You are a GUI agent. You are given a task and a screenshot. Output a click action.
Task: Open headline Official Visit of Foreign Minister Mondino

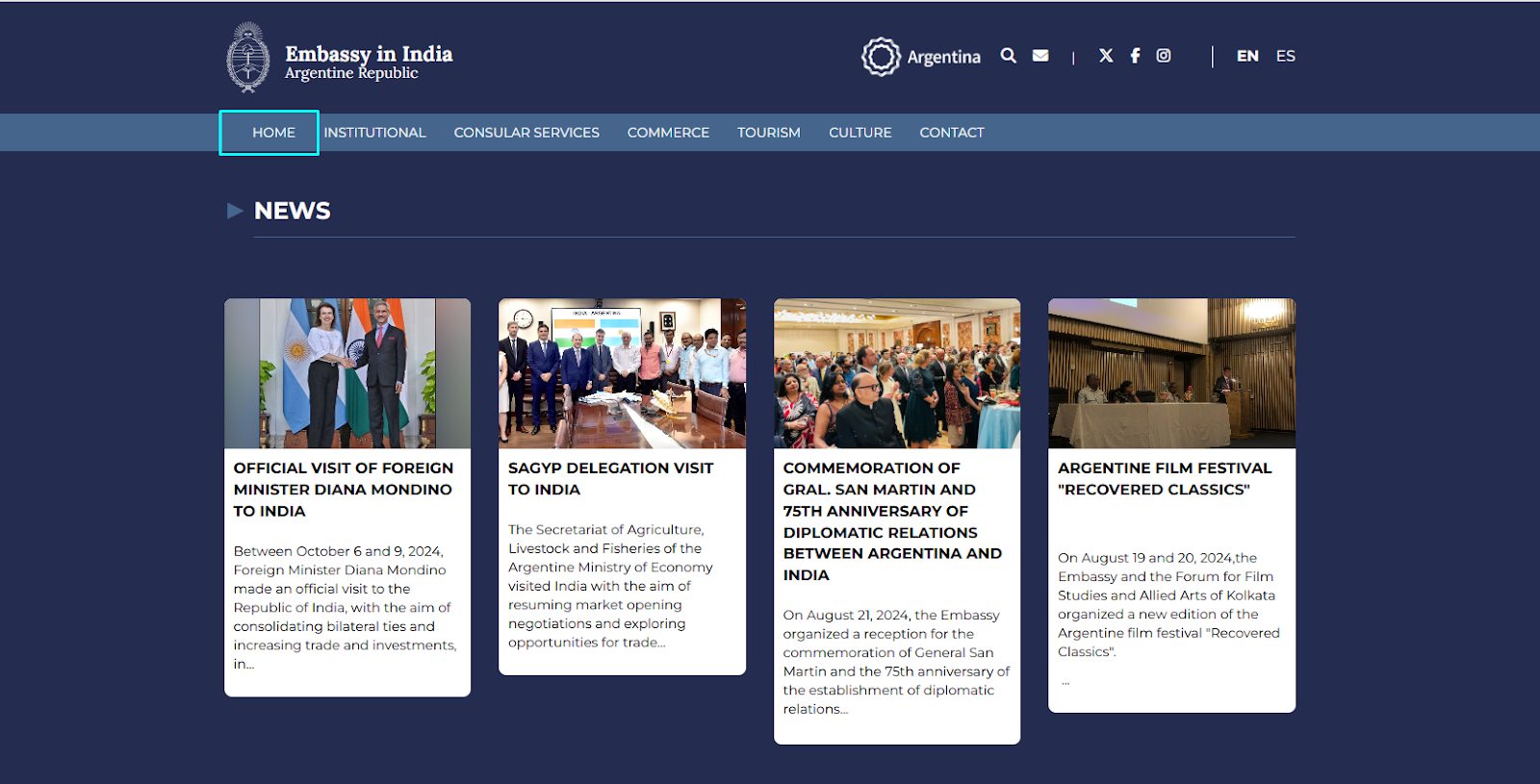(x=344, y=490)
